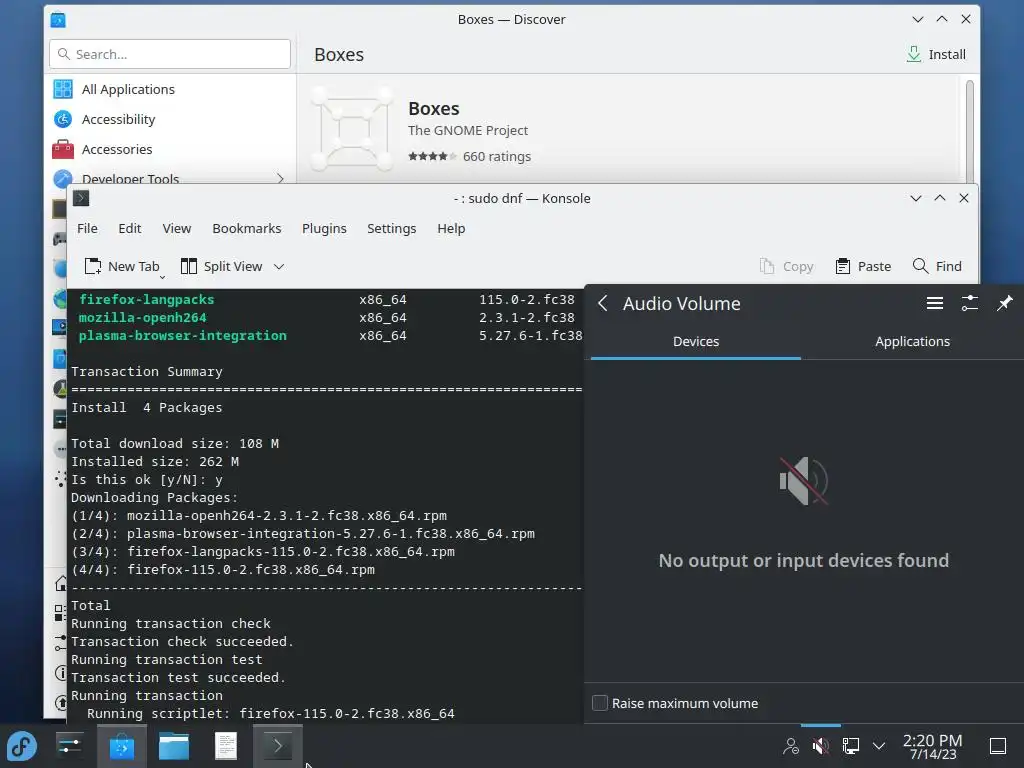The image size is (1024, 768).
Task: Click the user accessibility tray icon
Action: [791, 746]
